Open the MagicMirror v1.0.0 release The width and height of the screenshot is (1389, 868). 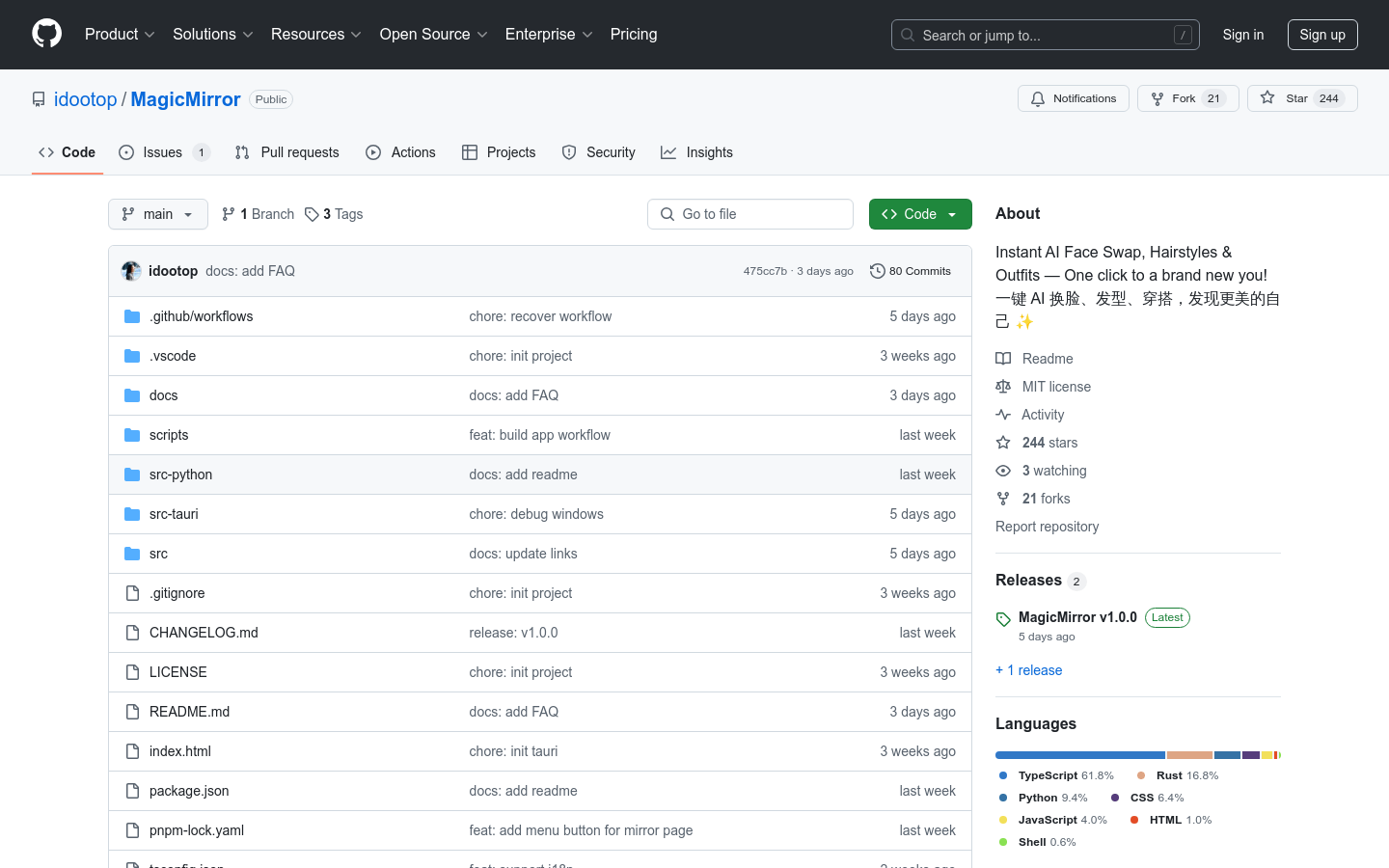point(1077,617)
